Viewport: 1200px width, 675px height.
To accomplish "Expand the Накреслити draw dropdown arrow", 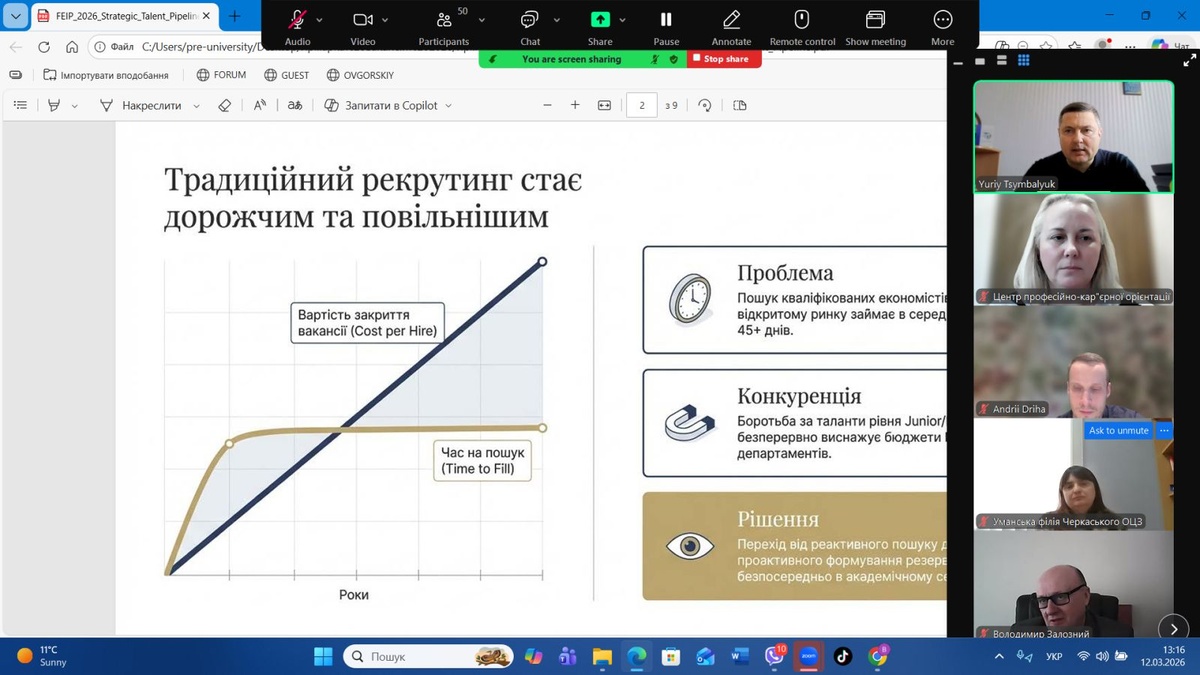I will 196,106.
